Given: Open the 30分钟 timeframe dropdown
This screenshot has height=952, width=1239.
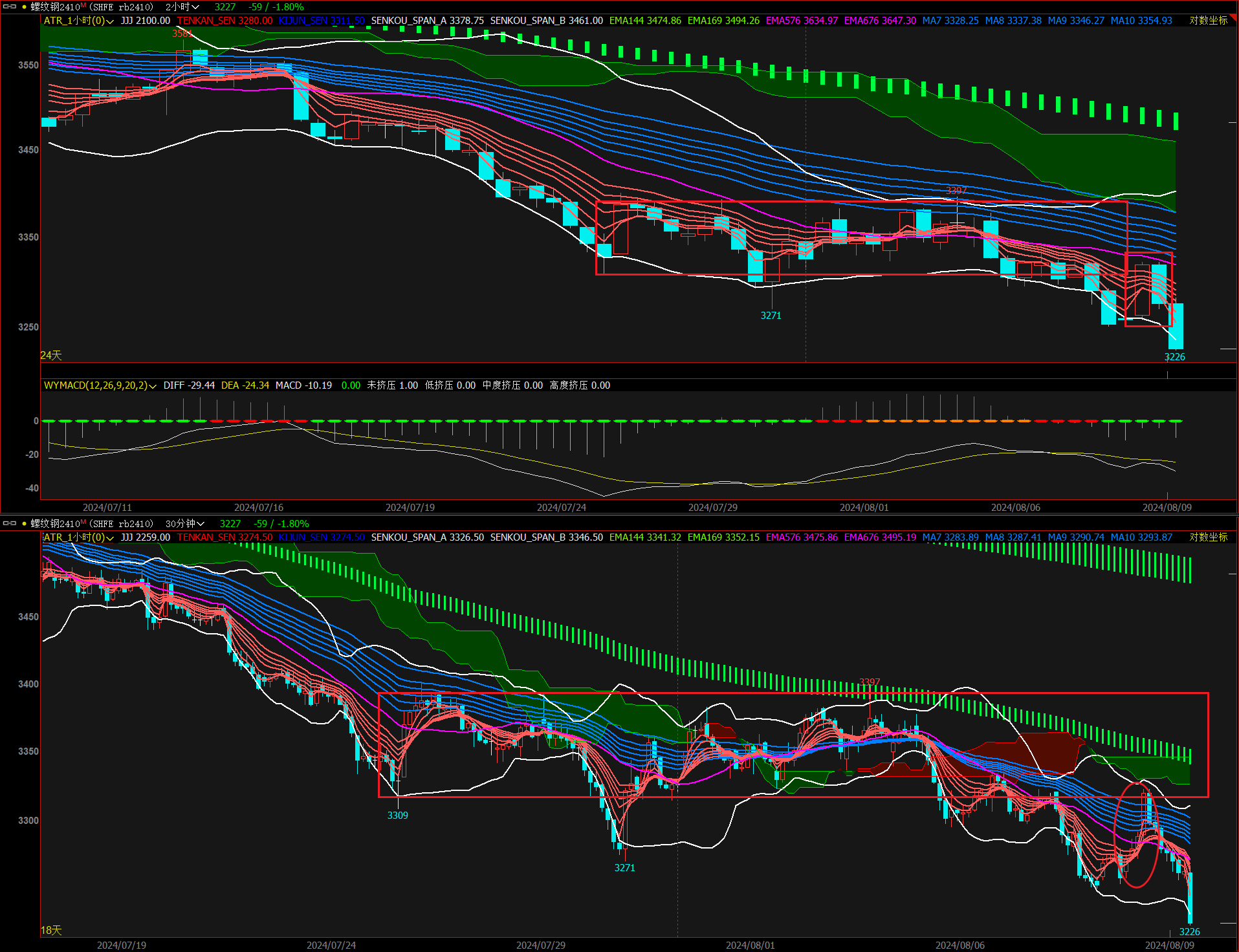Looking at the screenshot, I should tap(185, 524).
